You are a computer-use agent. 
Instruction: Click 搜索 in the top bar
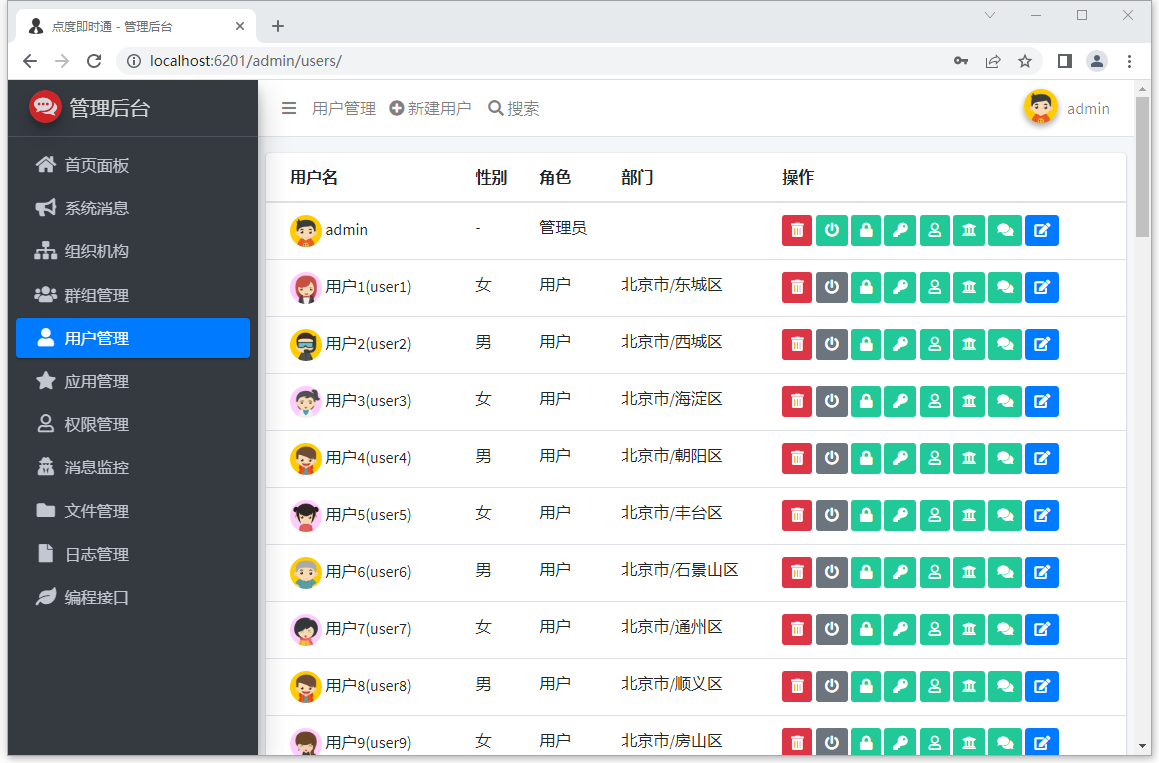pyautogui.click(x=514, y=109)
